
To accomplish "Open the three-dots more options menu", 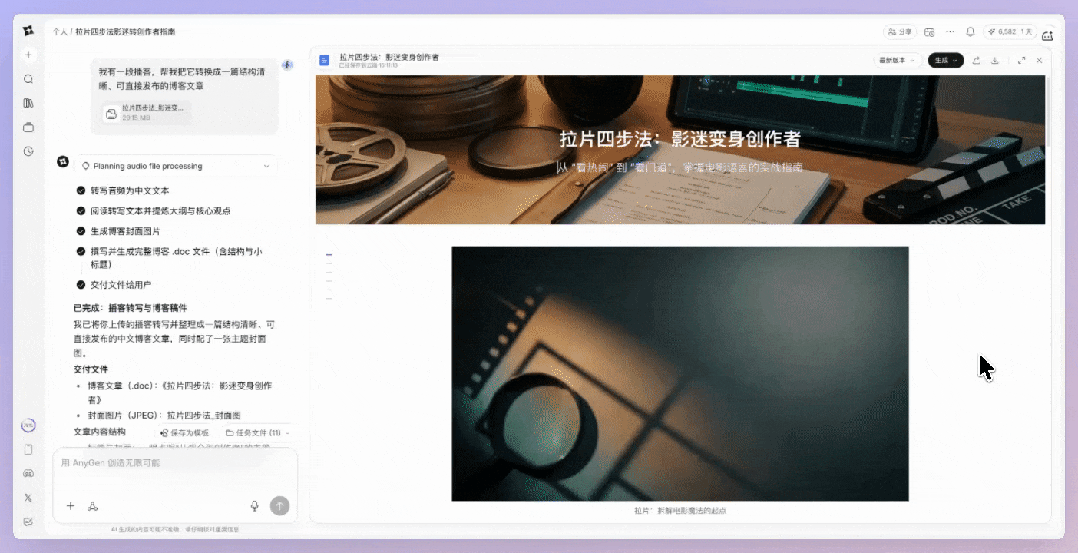I will tap(950, 32).
